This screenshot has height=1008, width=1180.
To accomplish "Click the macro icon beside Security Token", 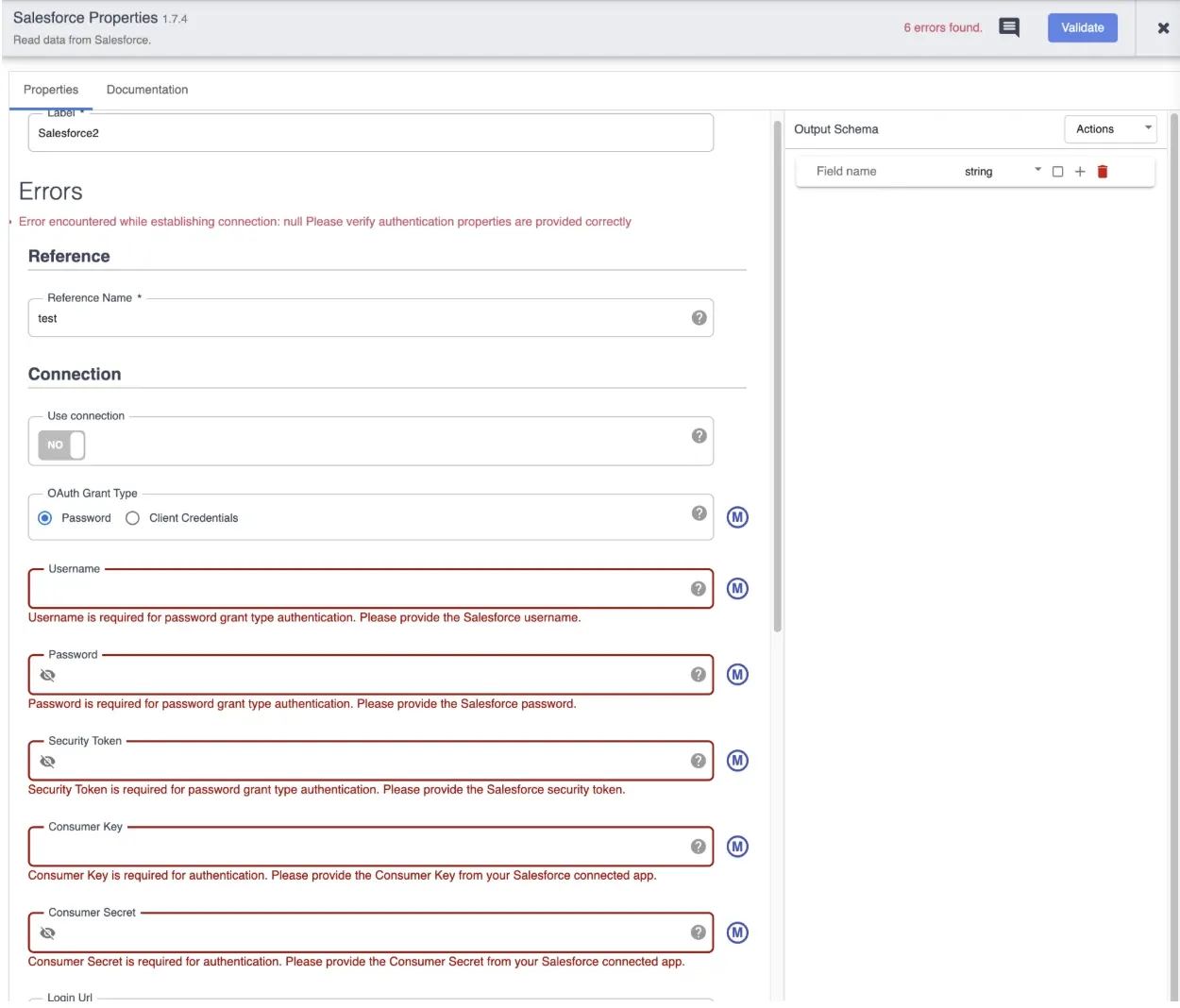I will tap(737, 761).
